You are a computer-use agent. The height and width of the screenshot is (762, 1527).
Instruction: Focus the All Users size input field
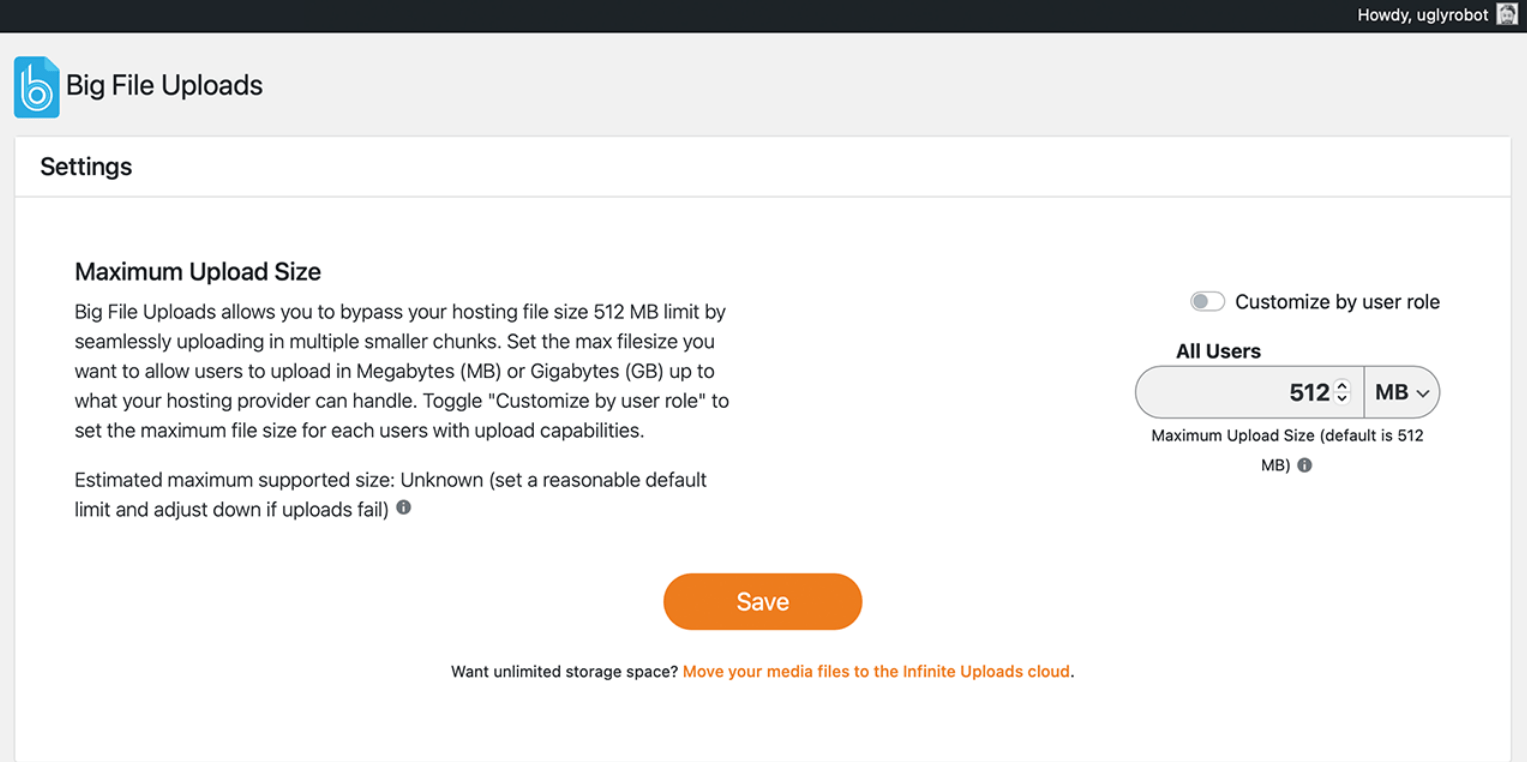pyautogui.click(x=1240, y=393)
